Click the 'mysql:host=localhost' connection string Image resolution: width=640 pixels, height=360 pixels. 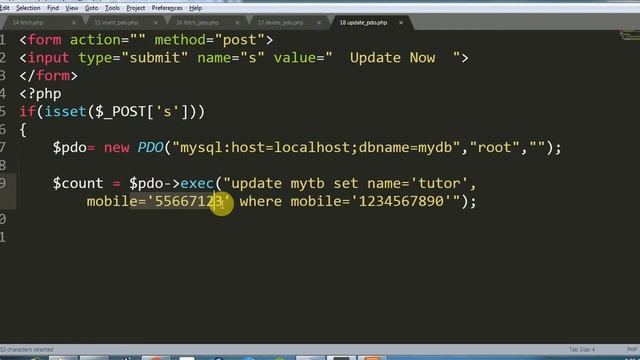pos(265,148)
